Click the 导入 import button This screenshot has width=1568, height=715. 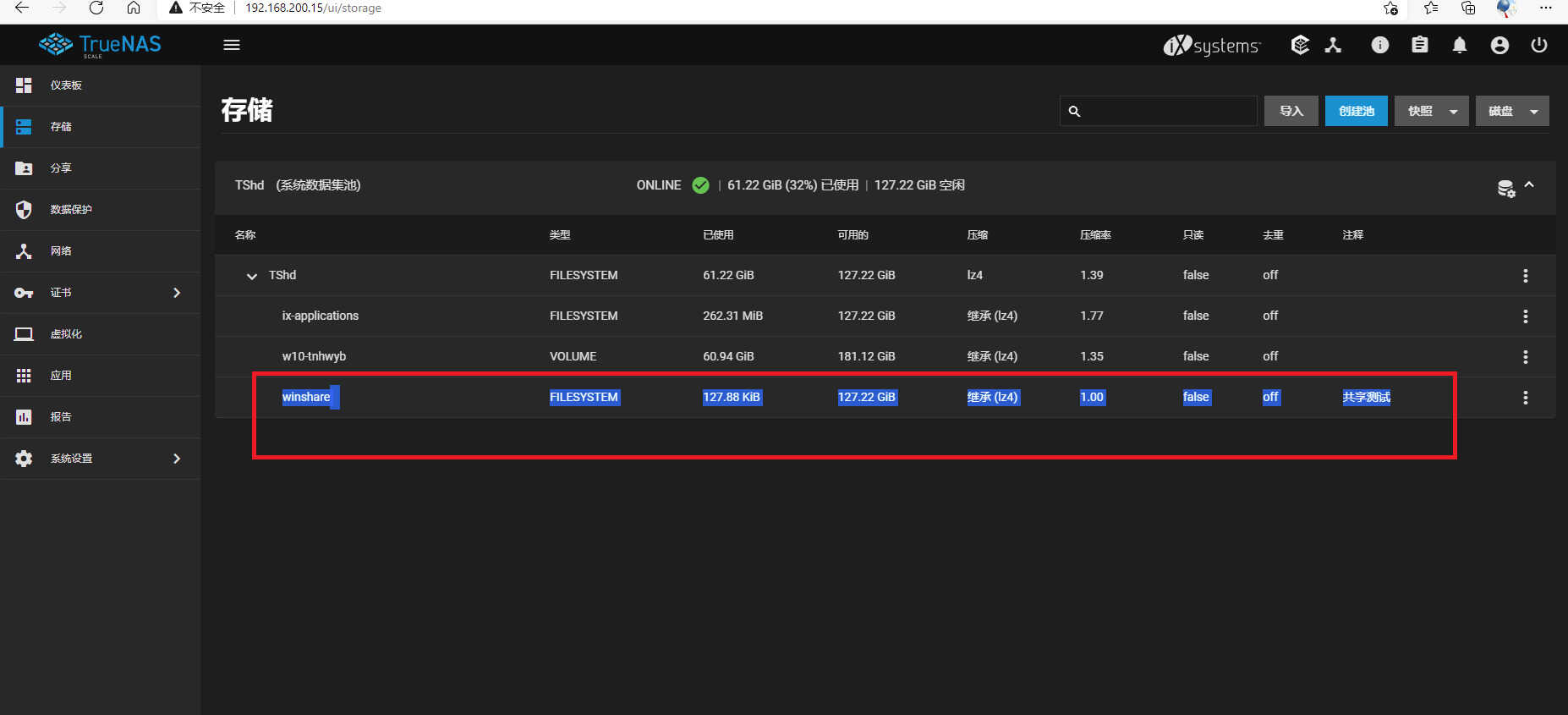(1291, 111)
